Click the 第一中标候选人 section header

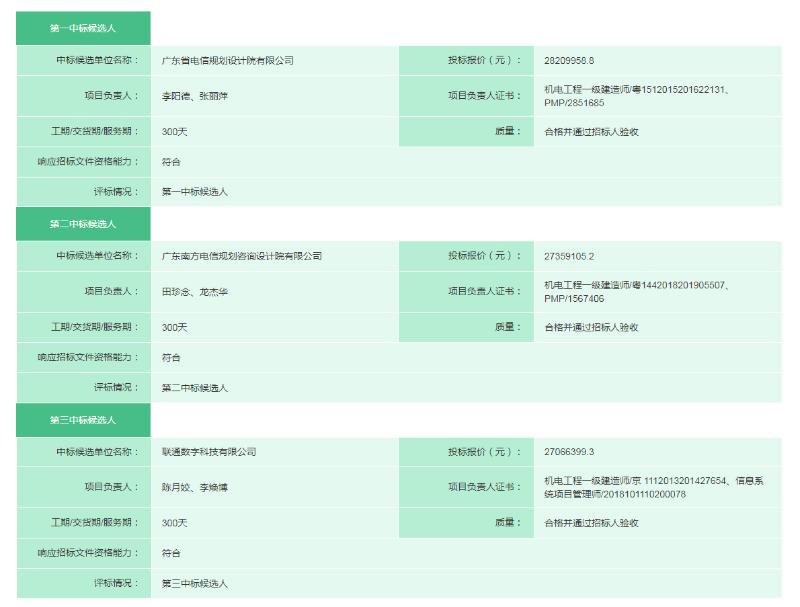(x=83, y=28)
